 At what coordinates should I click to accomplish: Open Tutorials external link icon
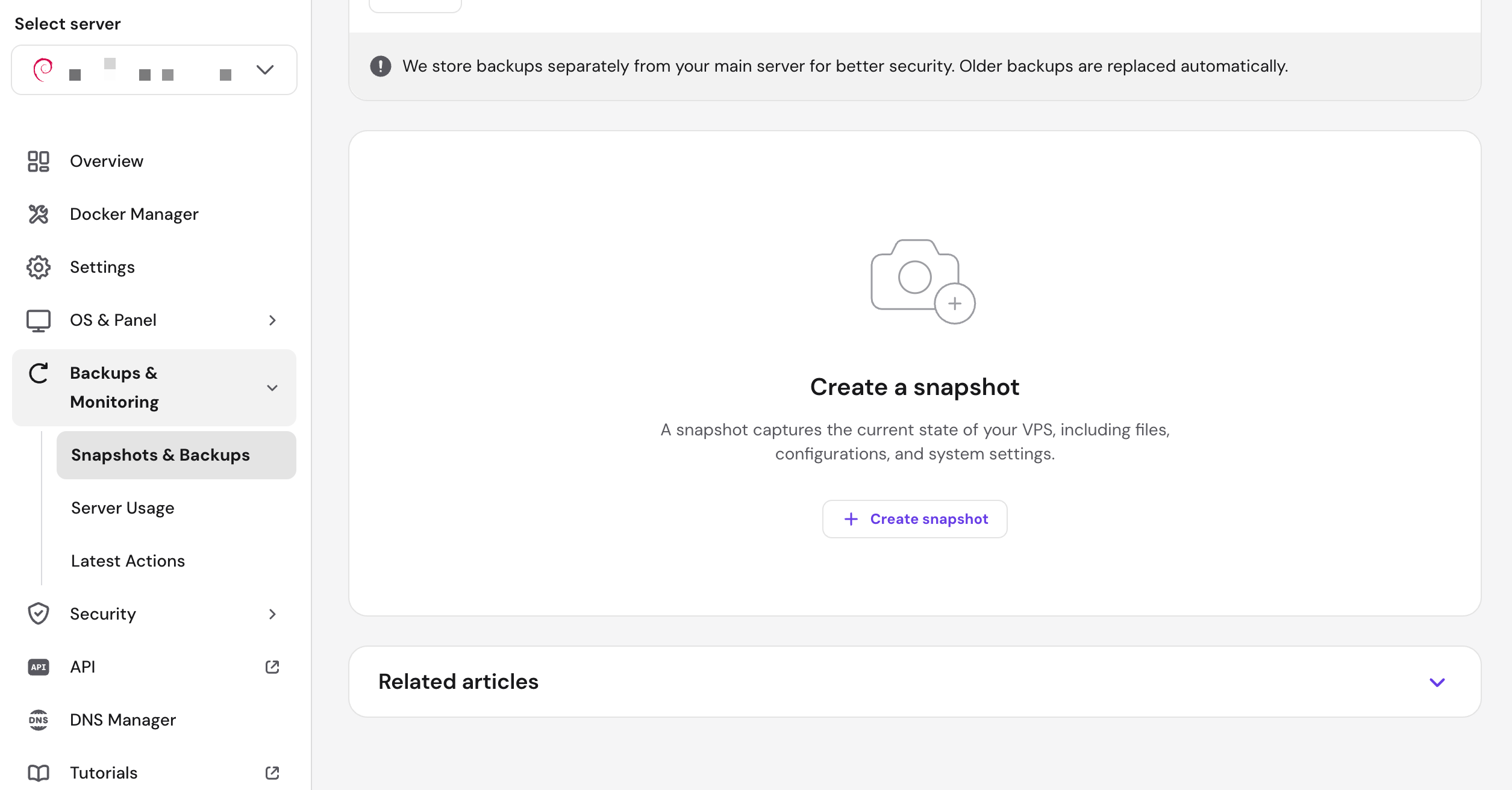[272, 773]
